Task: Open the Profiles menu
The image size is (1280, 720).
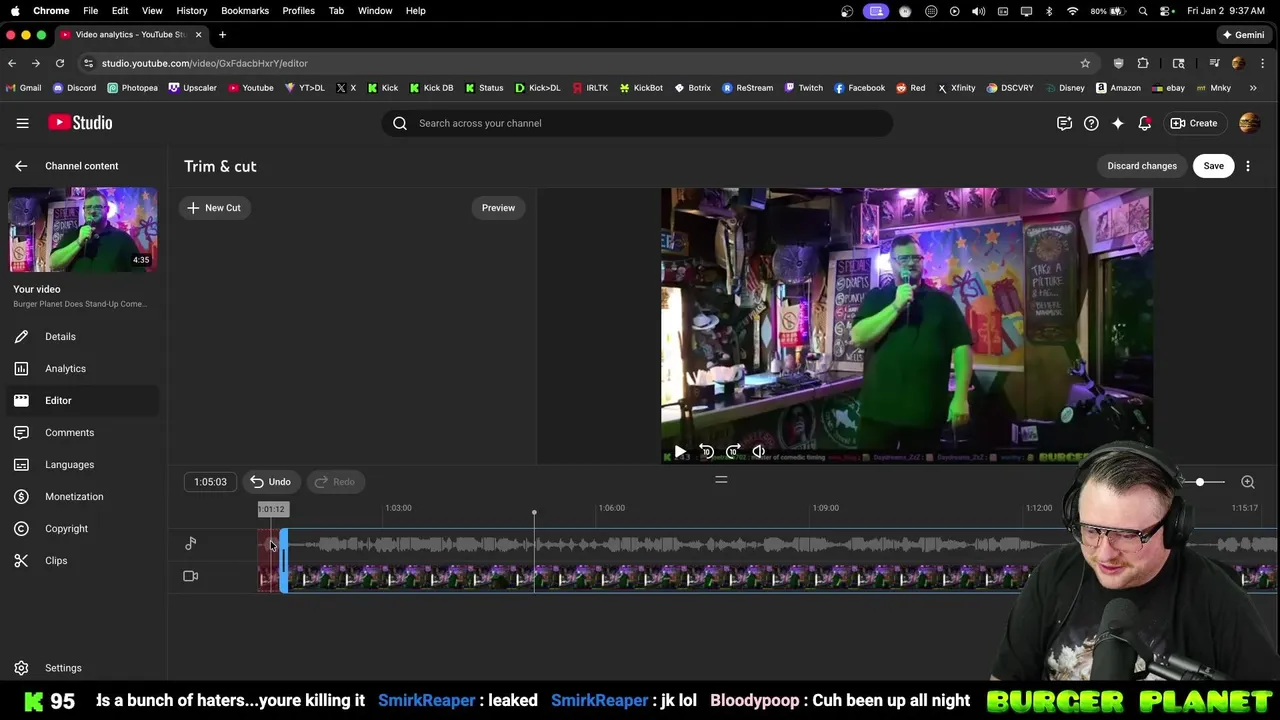Action: (298, 10)
